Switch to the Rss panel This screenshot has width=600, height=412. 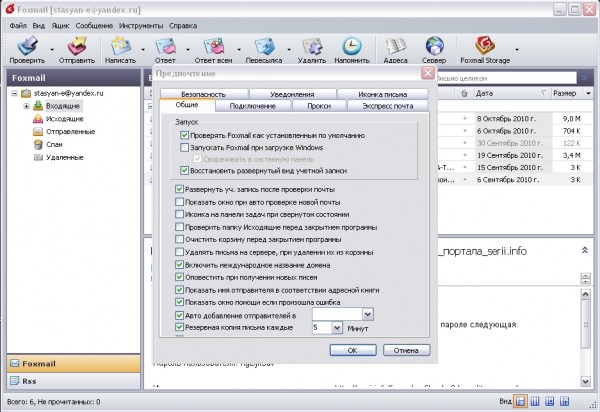pos(73,381)
